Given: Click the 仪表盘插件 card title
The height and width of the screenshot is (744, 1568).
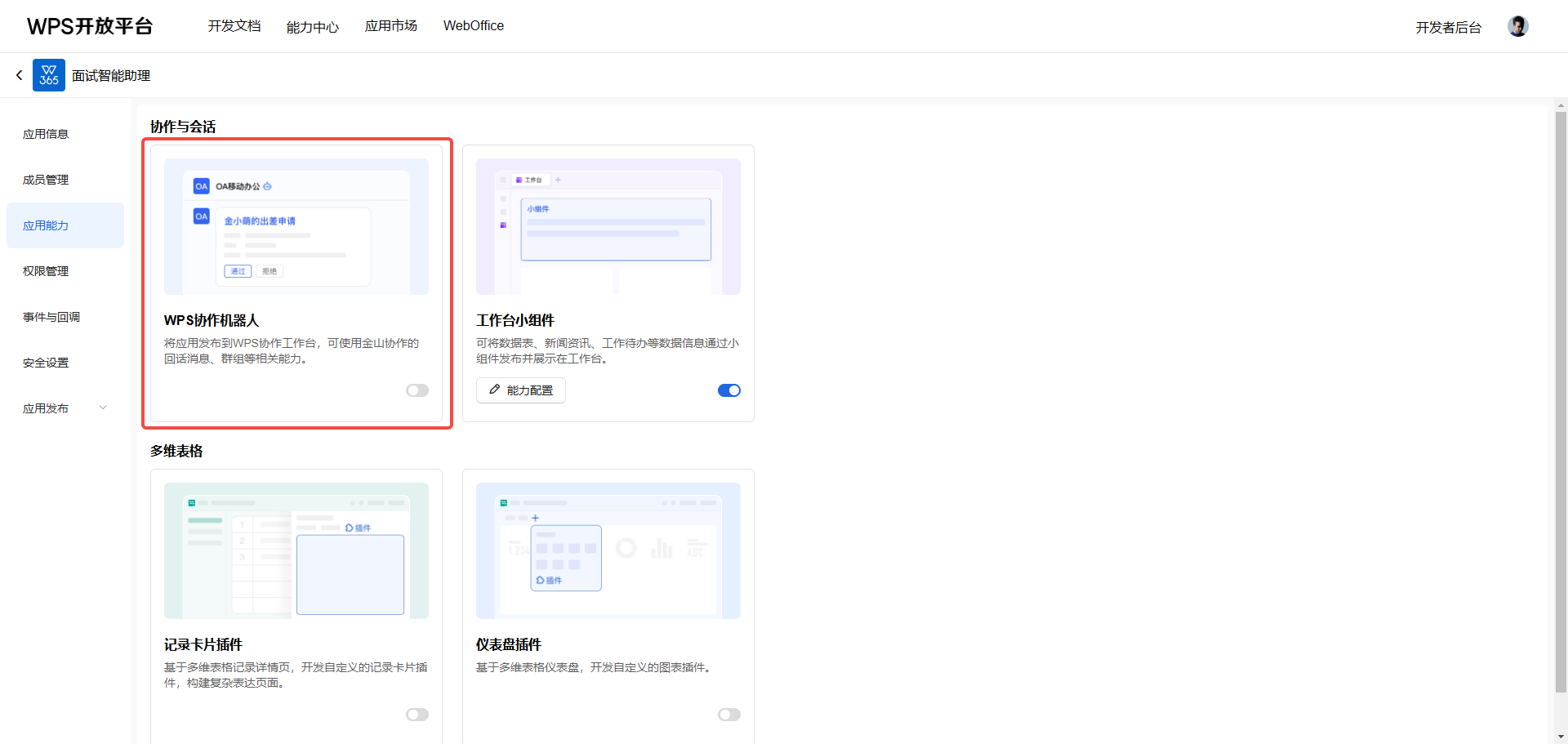Looking at the screenshot, I should (509, 644).
